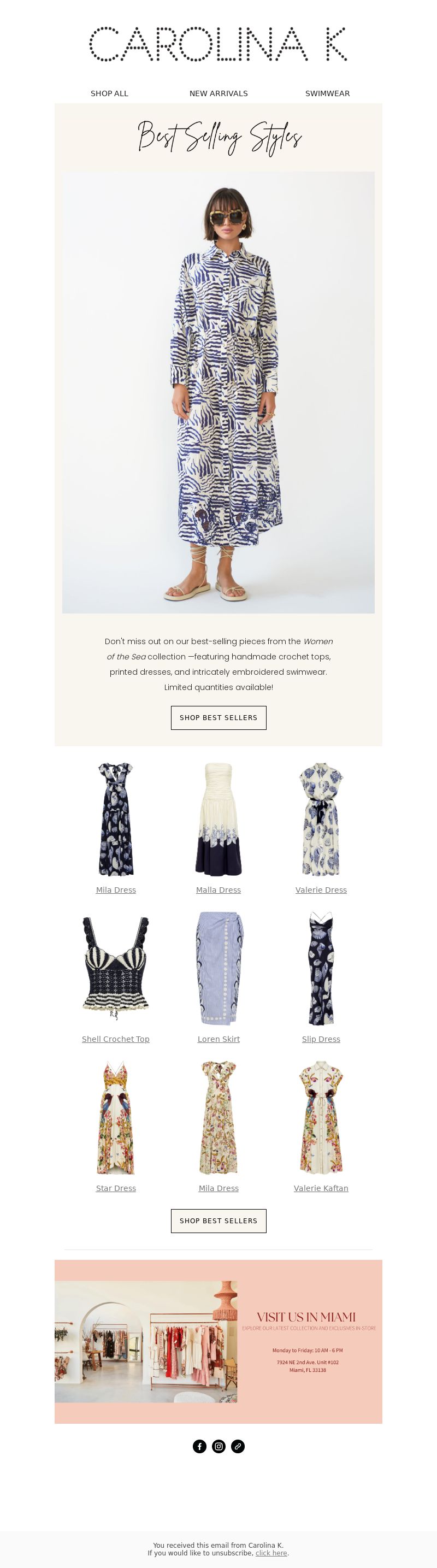The image size is (437, 1568).
Task: Click the Visit Us in Miami banner
Action: (218, 1342)
